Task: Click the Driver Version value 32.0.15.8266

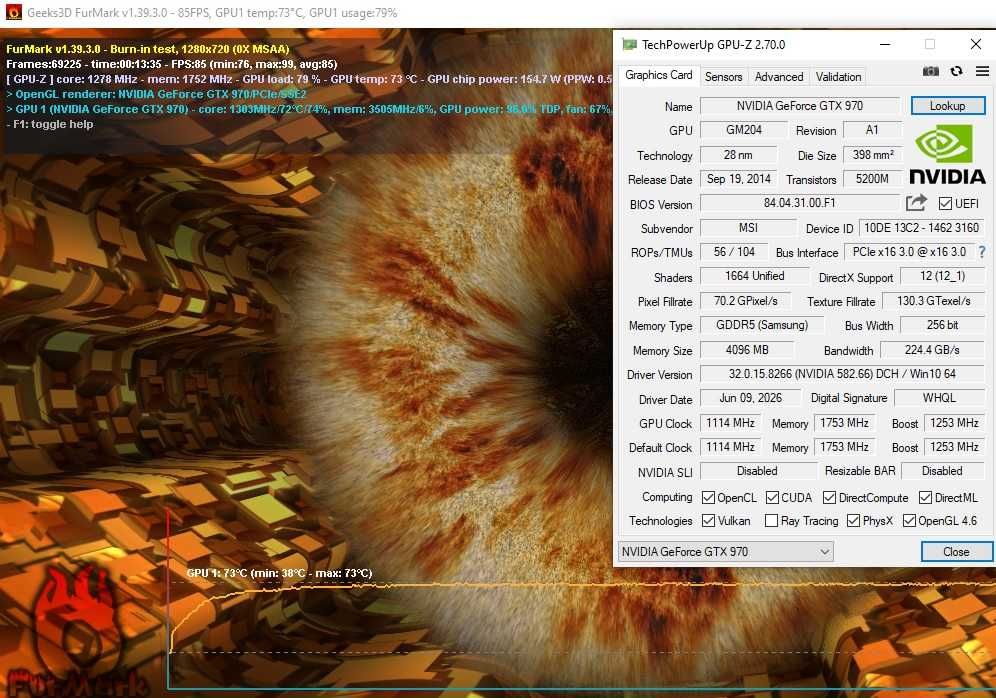Action: [x=842, y=373]
